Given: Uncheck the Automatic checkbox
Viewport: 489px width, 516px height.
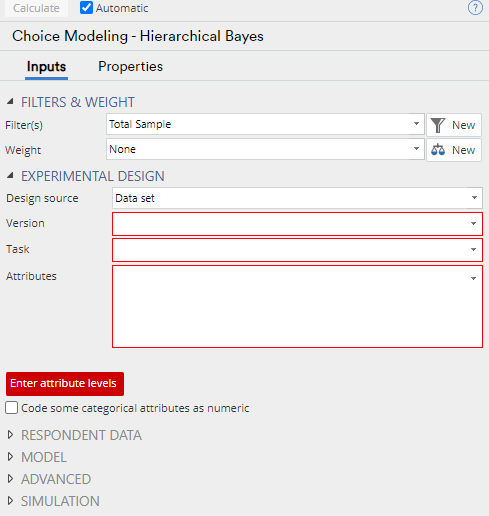Looking at the screenshot, I should coord(86,8).
